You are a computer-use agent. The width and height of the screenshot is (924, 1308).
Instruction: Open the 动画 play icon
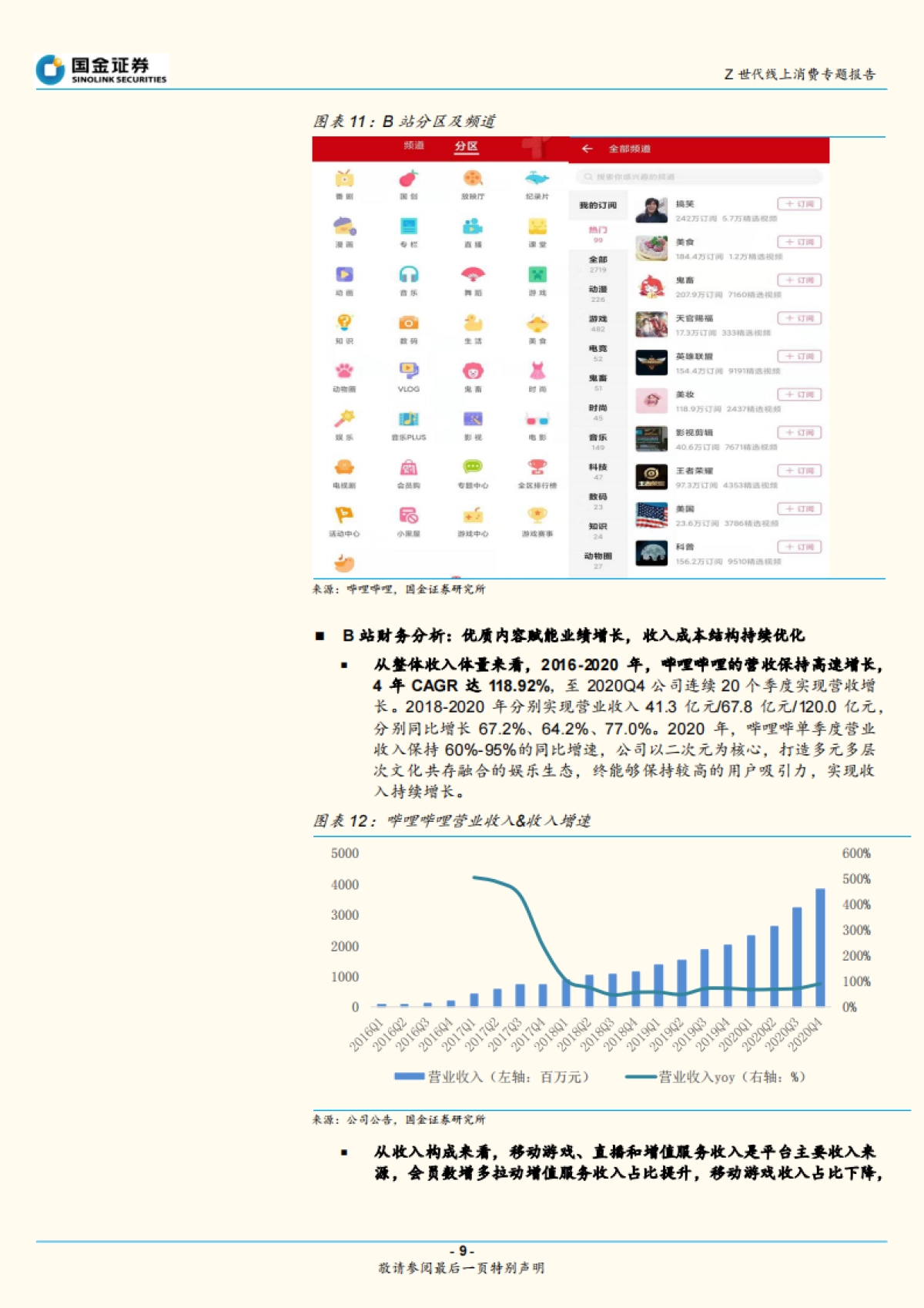pos(344,275)
